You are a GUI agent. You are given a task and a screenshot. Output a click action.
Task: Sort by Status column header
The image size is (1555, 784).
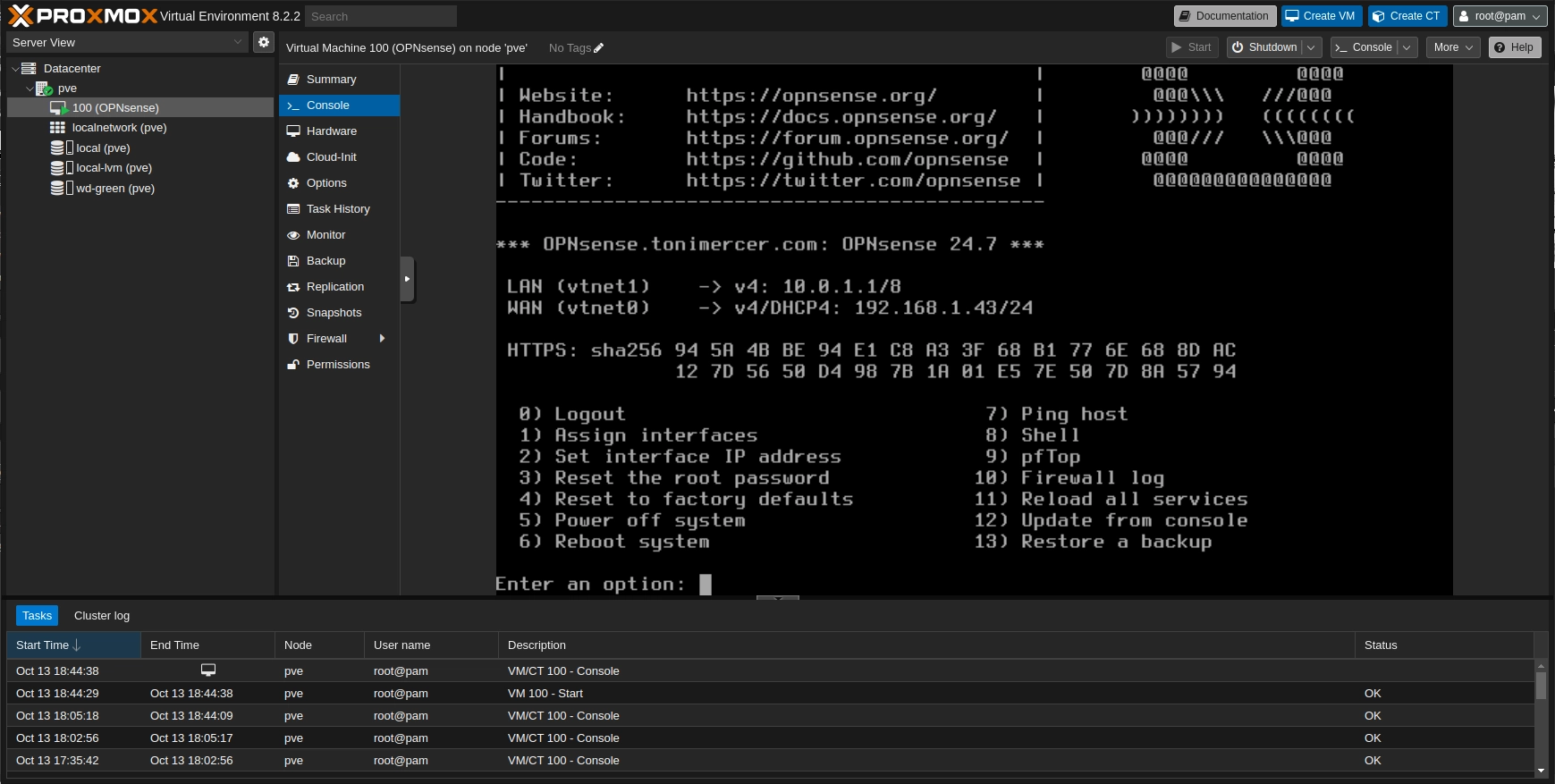click(x=1444, y=645)
